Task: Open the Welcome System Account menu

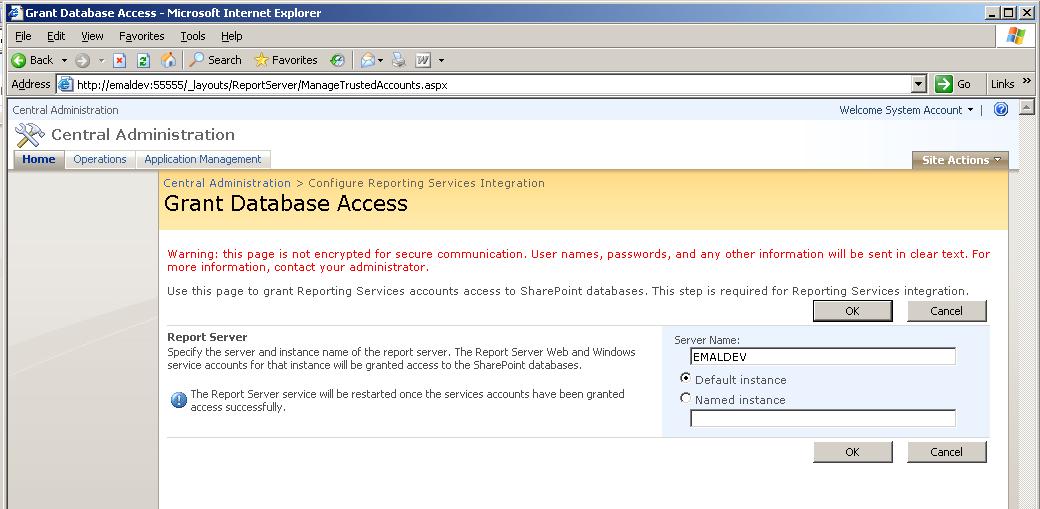Action: [906, 110]
